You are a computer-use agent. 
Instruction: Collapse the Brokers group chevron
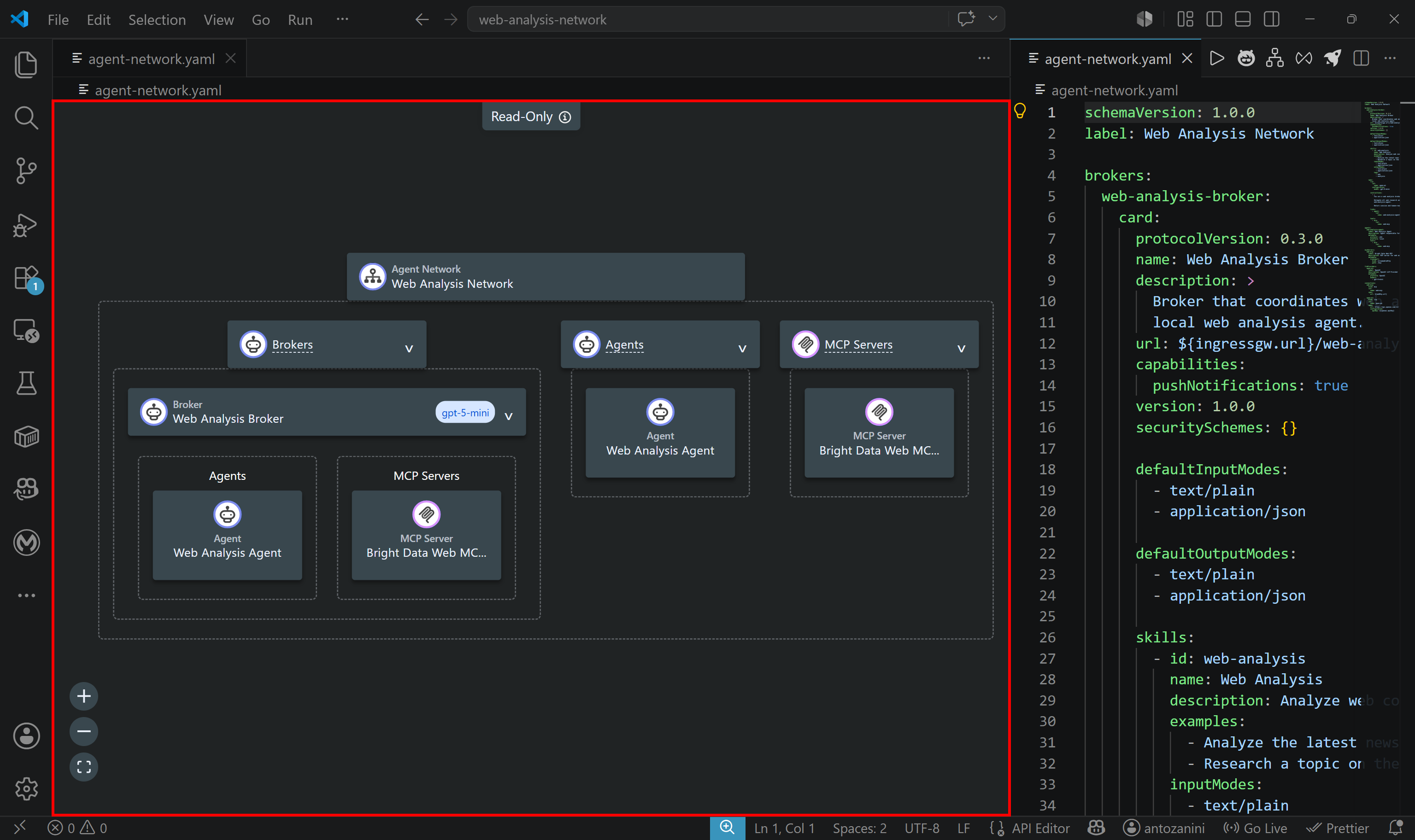409,348
